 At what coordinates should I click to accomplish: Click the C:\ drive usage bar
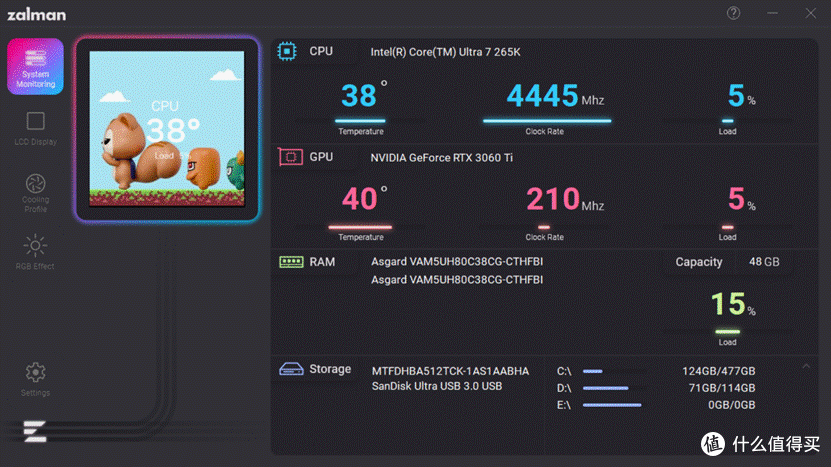tap(593, 371)
